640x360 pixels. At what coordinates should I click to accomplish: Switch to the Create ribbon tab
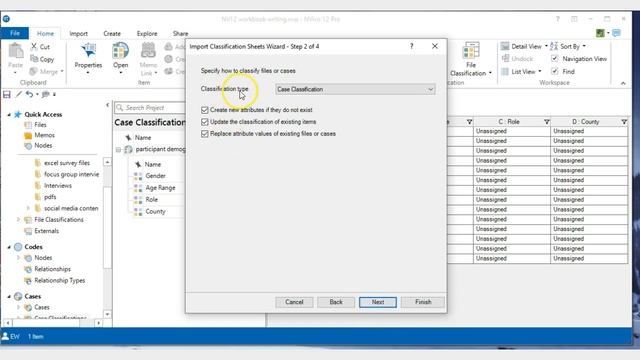pos(112,33)
